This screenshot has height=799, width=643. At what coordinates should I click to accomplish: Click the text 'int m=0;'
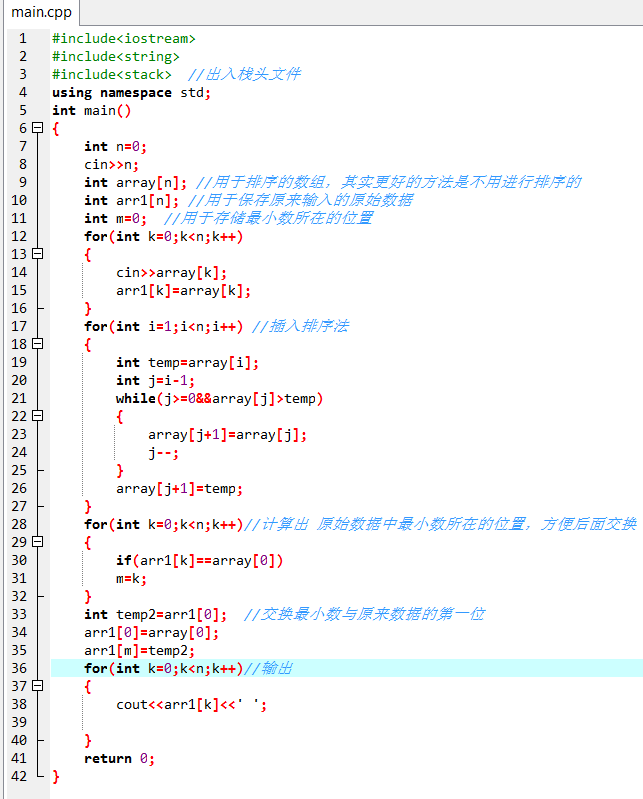pyautogui.click(x=116, y=219)
